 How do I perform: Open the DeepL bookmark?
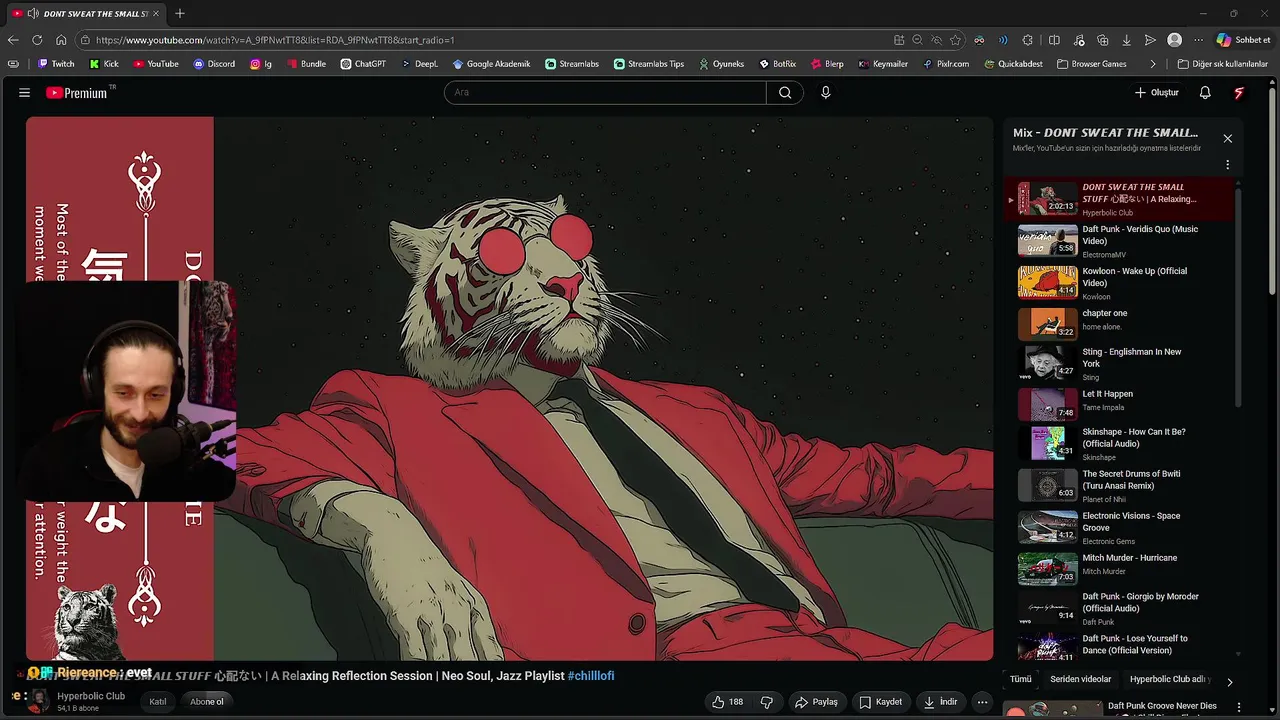click(419, 64)
